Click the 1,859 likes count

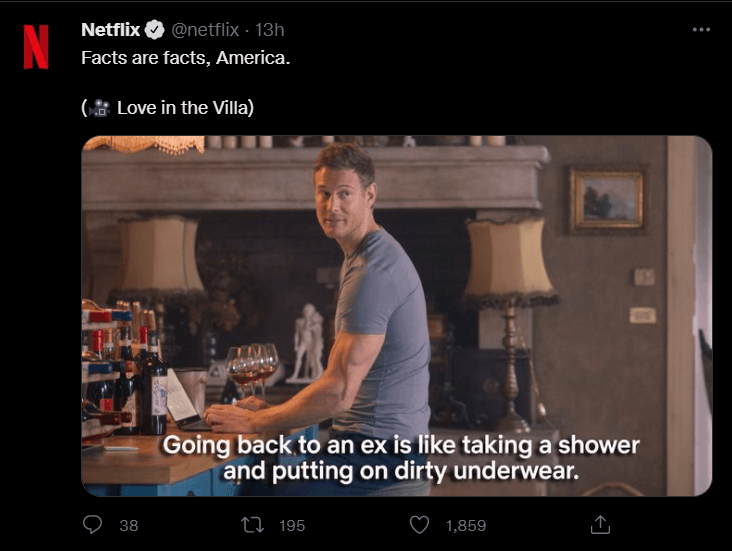coord(466,526)
